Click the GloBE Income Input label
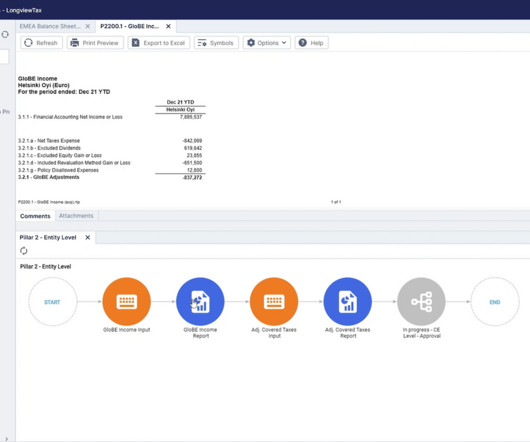This screenshot has height=442, width=530. pyautogui.click(x=126, y=330)
